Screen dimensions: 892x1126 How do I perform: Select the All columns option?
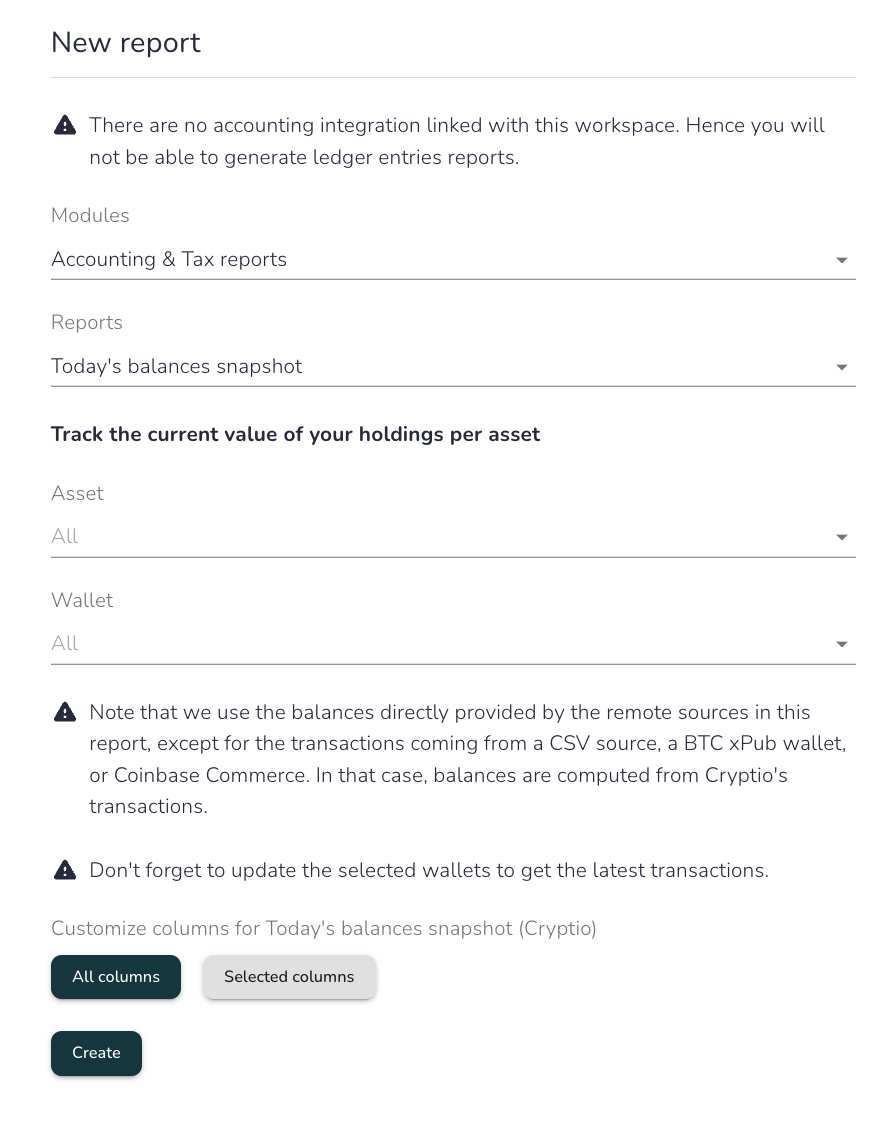[116, 977]
